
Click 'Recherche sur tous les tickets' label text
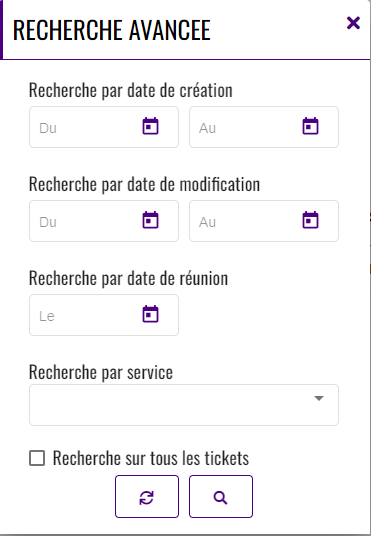[151, 458]
